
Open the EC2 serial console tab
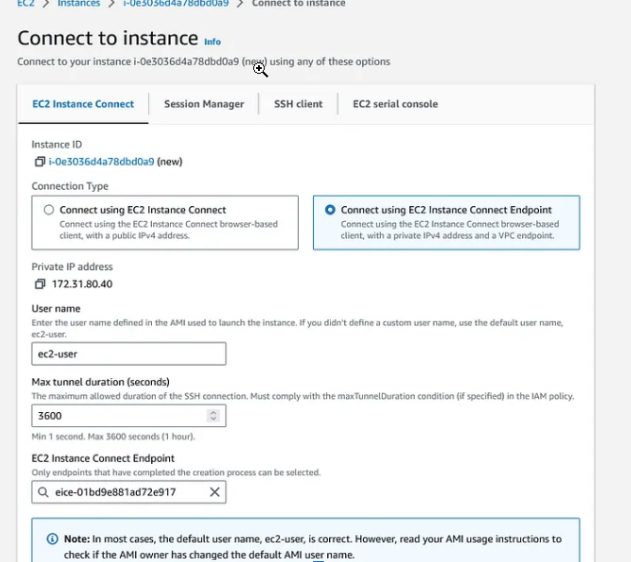[x=395, y=104]
